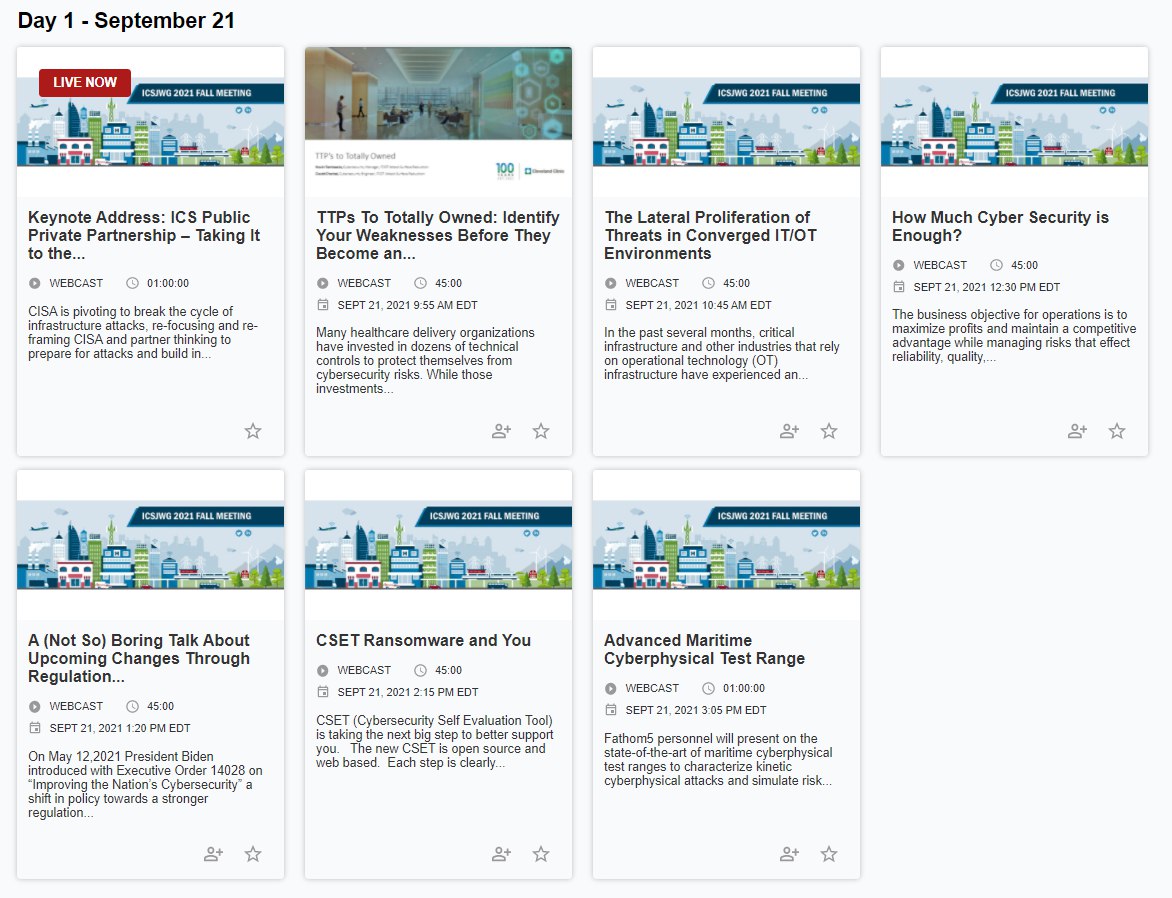Image resolution: width=1172 pixels, height=898 pixels.
Task: Open CSET Ransomware and You title
Action: [423, 641]
